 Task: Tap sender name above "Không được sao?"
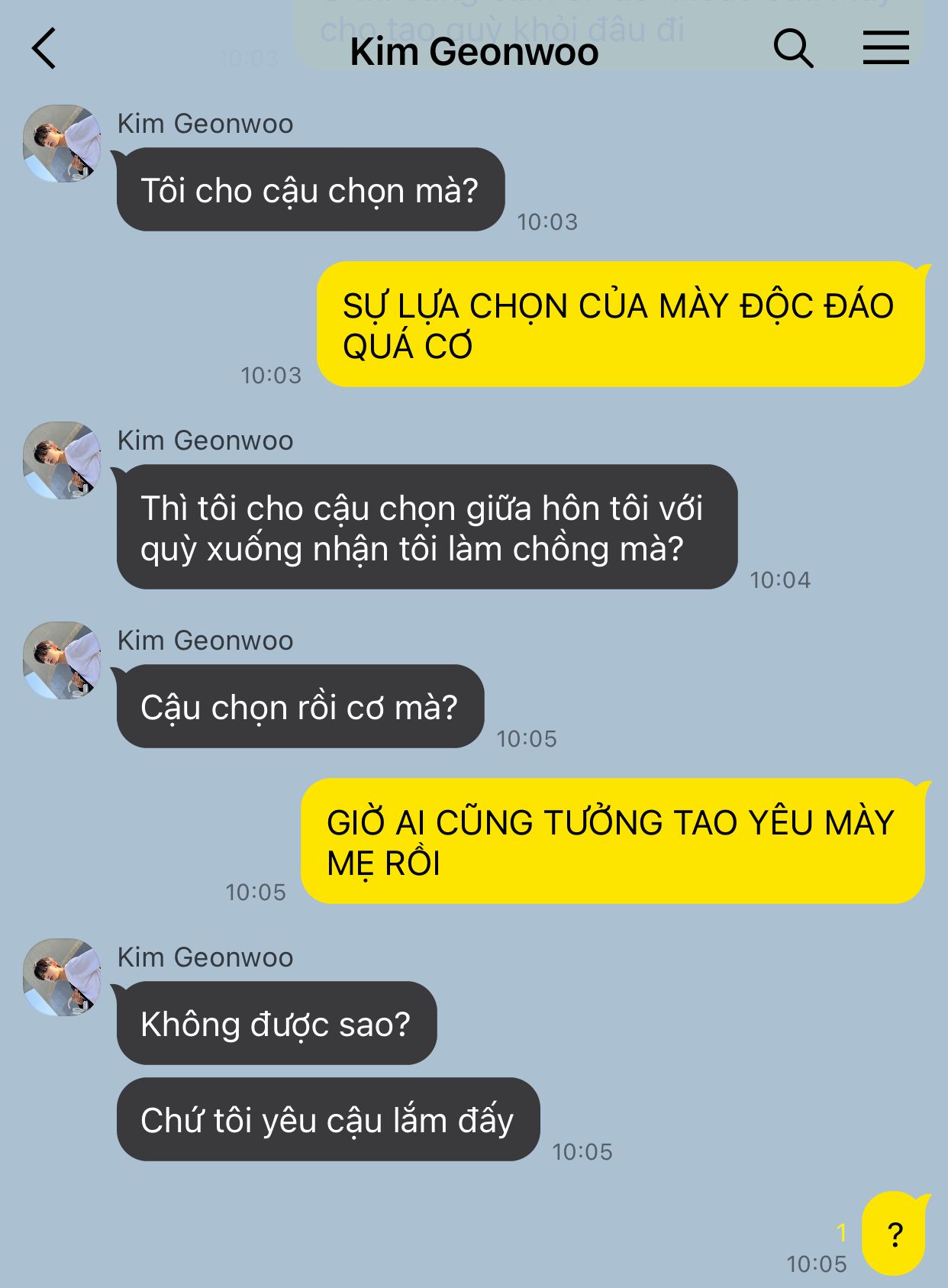[205, 957]
